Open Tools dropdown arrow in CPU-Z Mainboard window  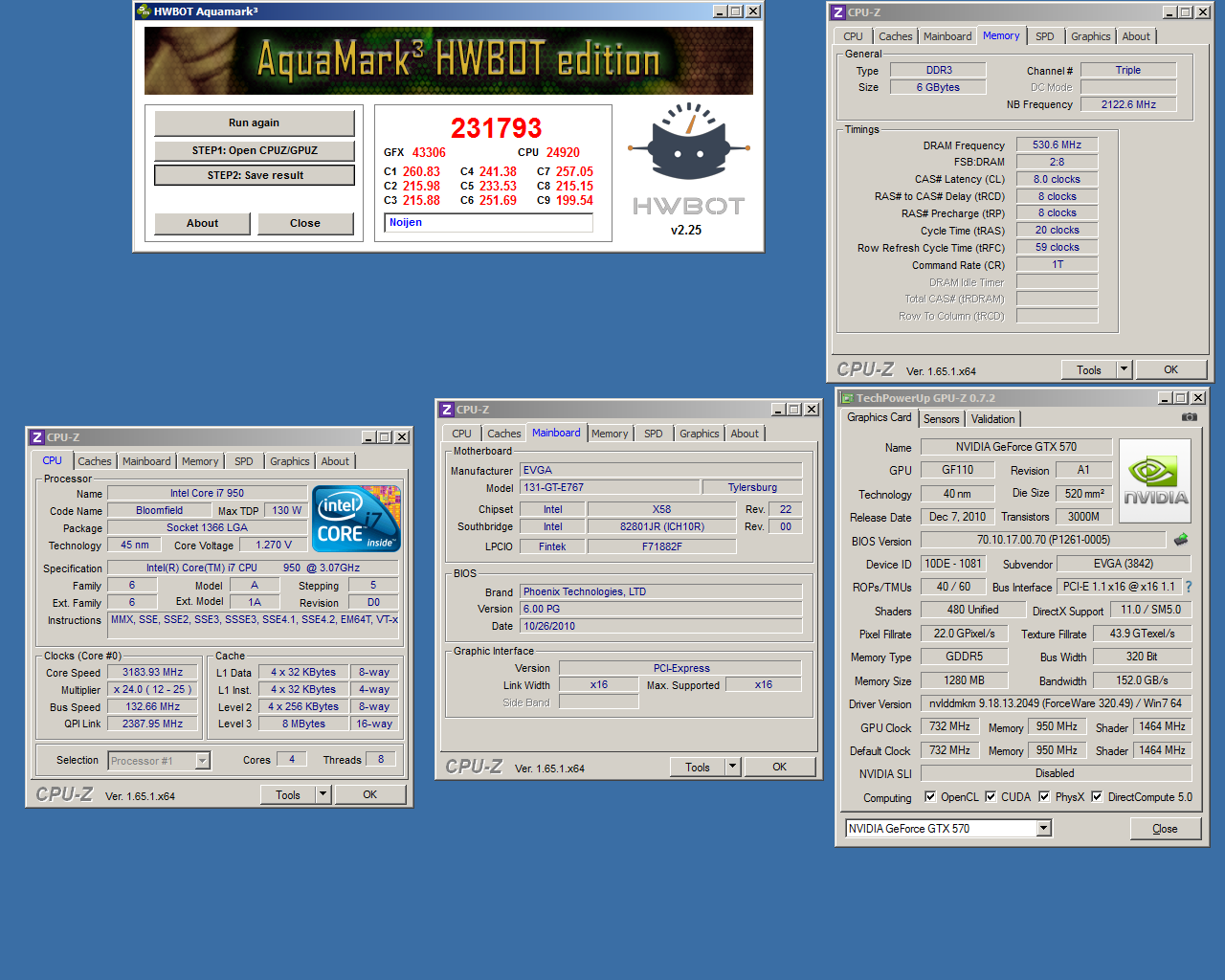[732, 767]
